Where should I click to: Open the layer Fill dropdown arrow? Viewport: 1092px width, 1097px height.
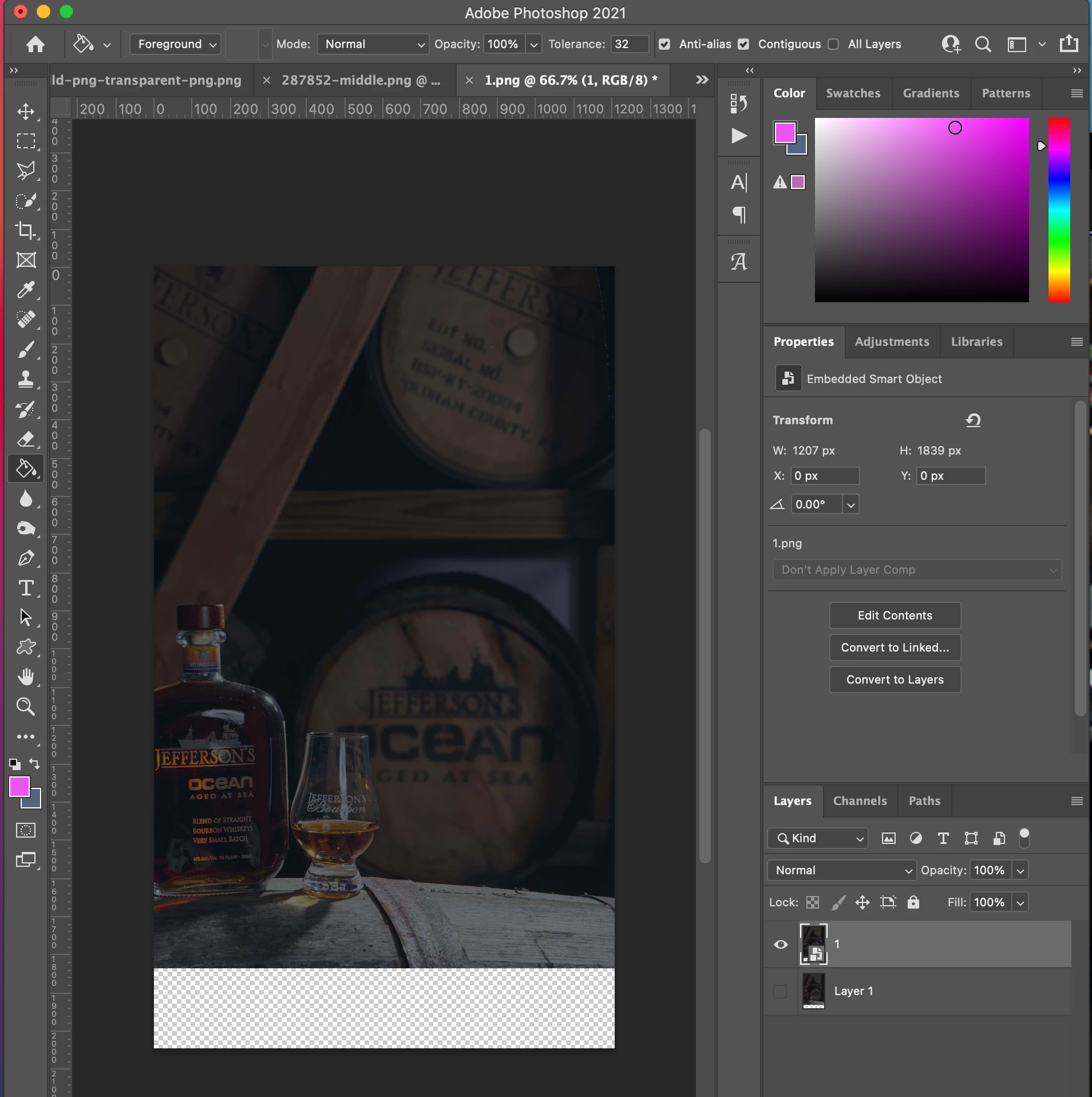point(1020,902)
